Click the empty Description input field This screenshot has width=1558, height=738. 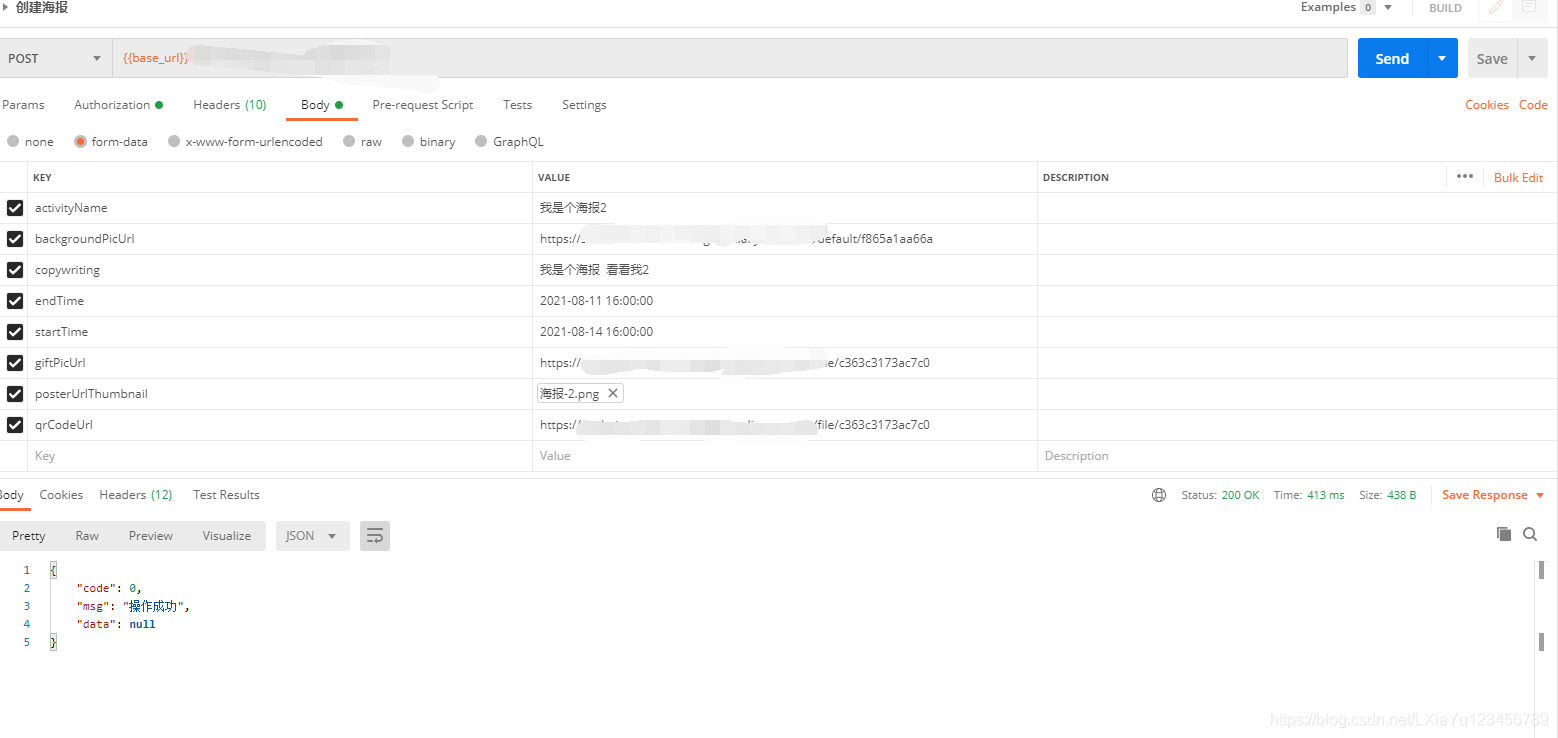coord(1297,456)
